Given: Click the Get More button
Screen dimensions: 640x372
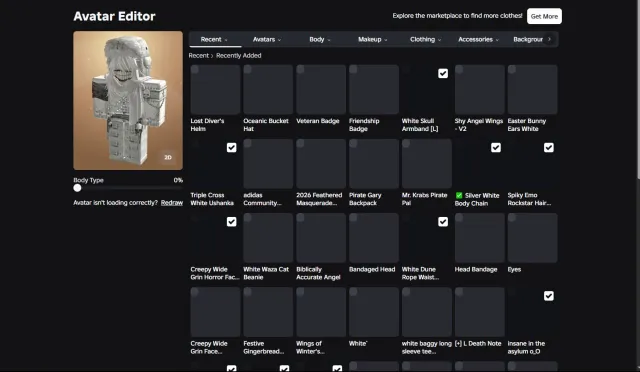Looking at the screenshot, I should 544,16.
